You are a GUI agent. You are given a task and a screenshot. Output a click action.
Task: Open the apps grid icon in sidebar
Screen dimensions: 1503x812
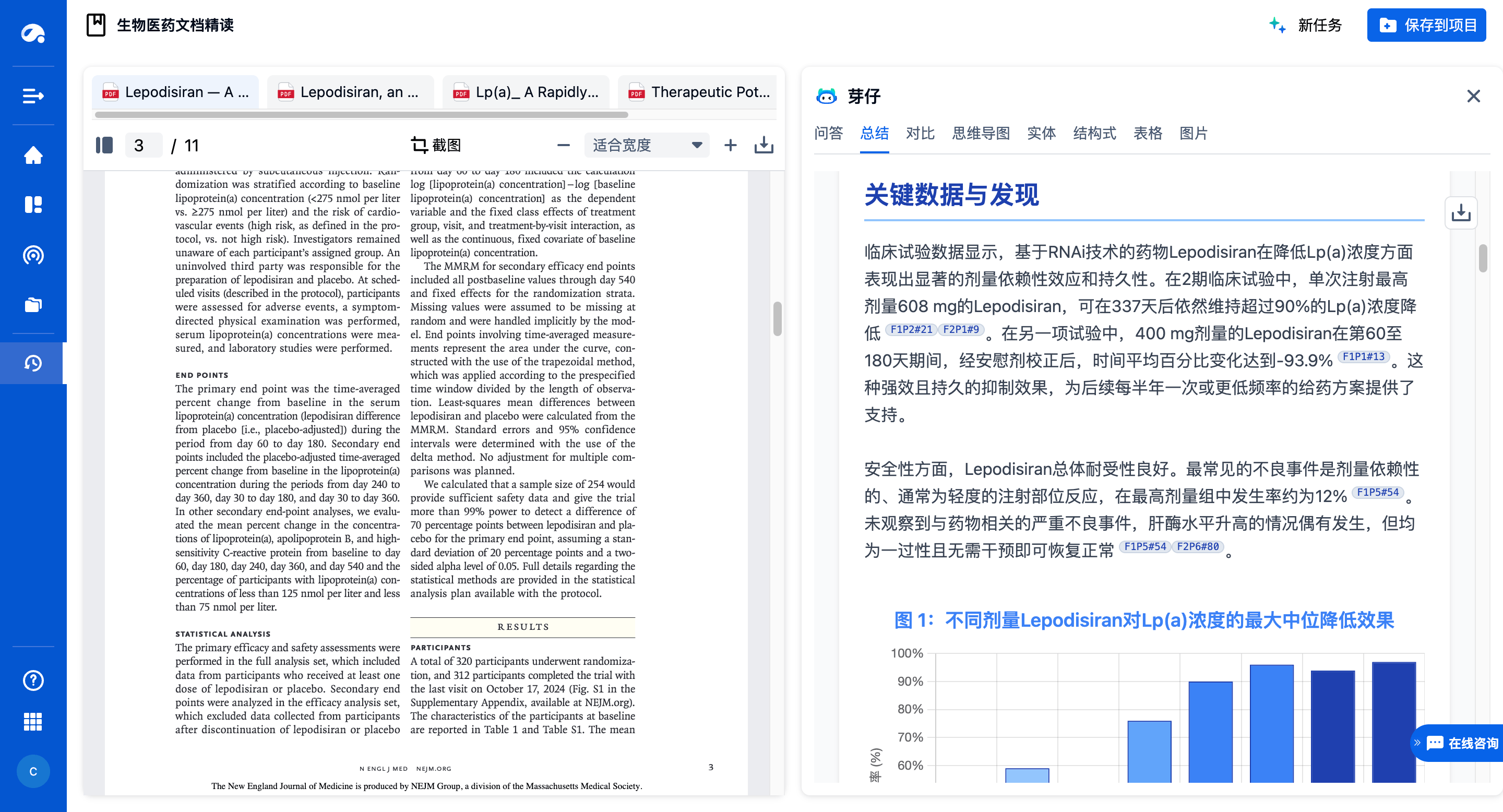click(33, 722)
